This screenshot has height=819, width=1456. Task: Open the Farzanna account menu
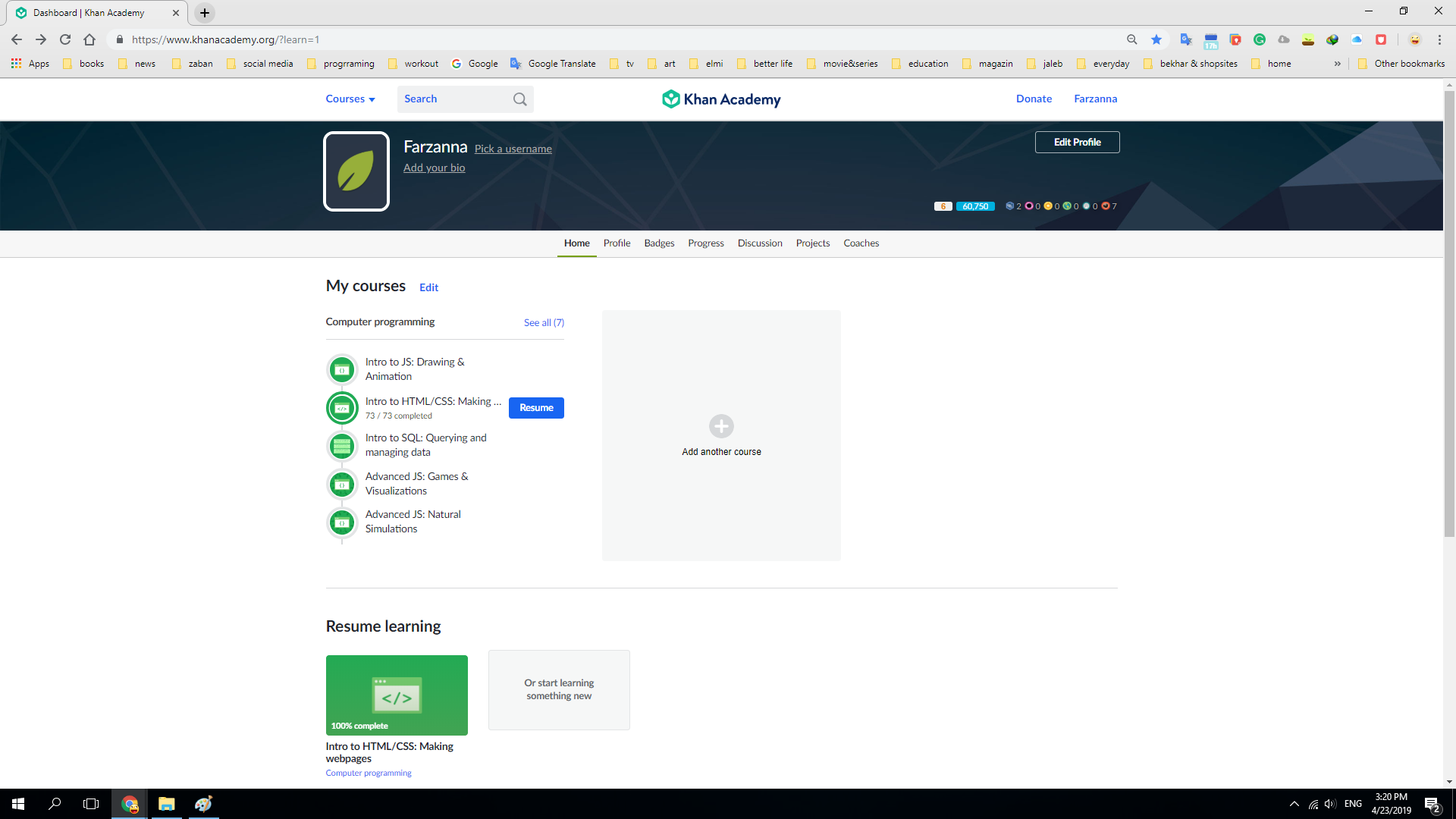coord(1095,99)
